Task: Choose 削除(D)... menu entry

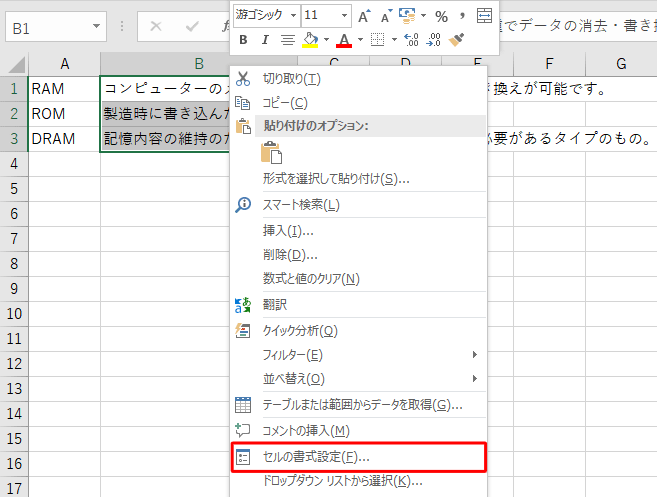Action: pyautogui.click(x=359, y=255)
